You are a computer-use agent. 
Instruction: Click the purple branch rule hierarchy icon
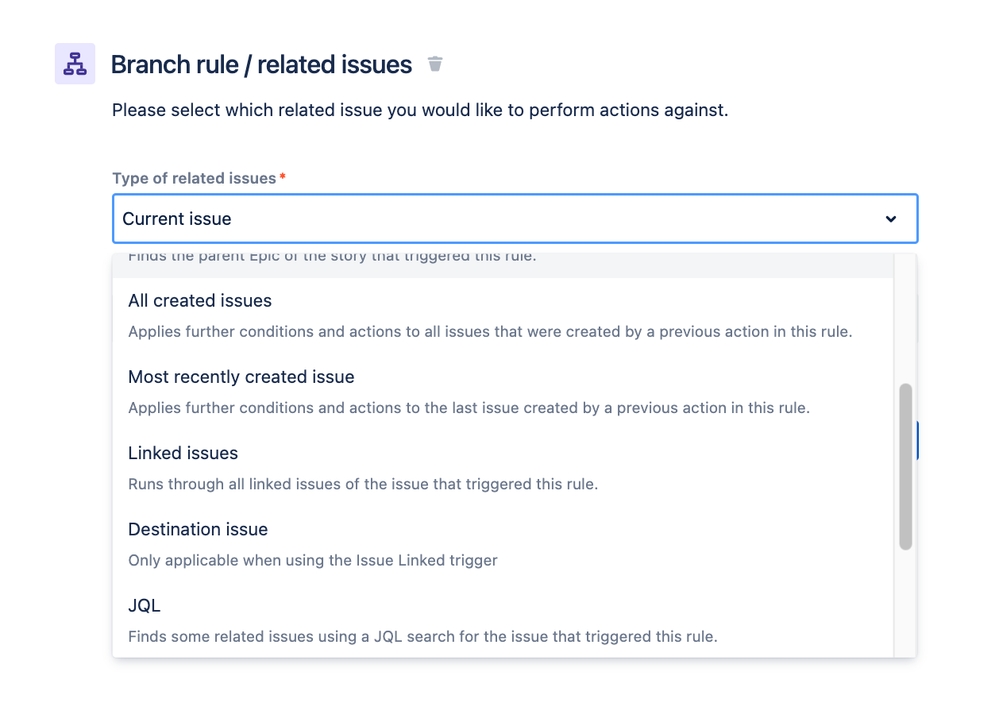click(x=75, y=64)
